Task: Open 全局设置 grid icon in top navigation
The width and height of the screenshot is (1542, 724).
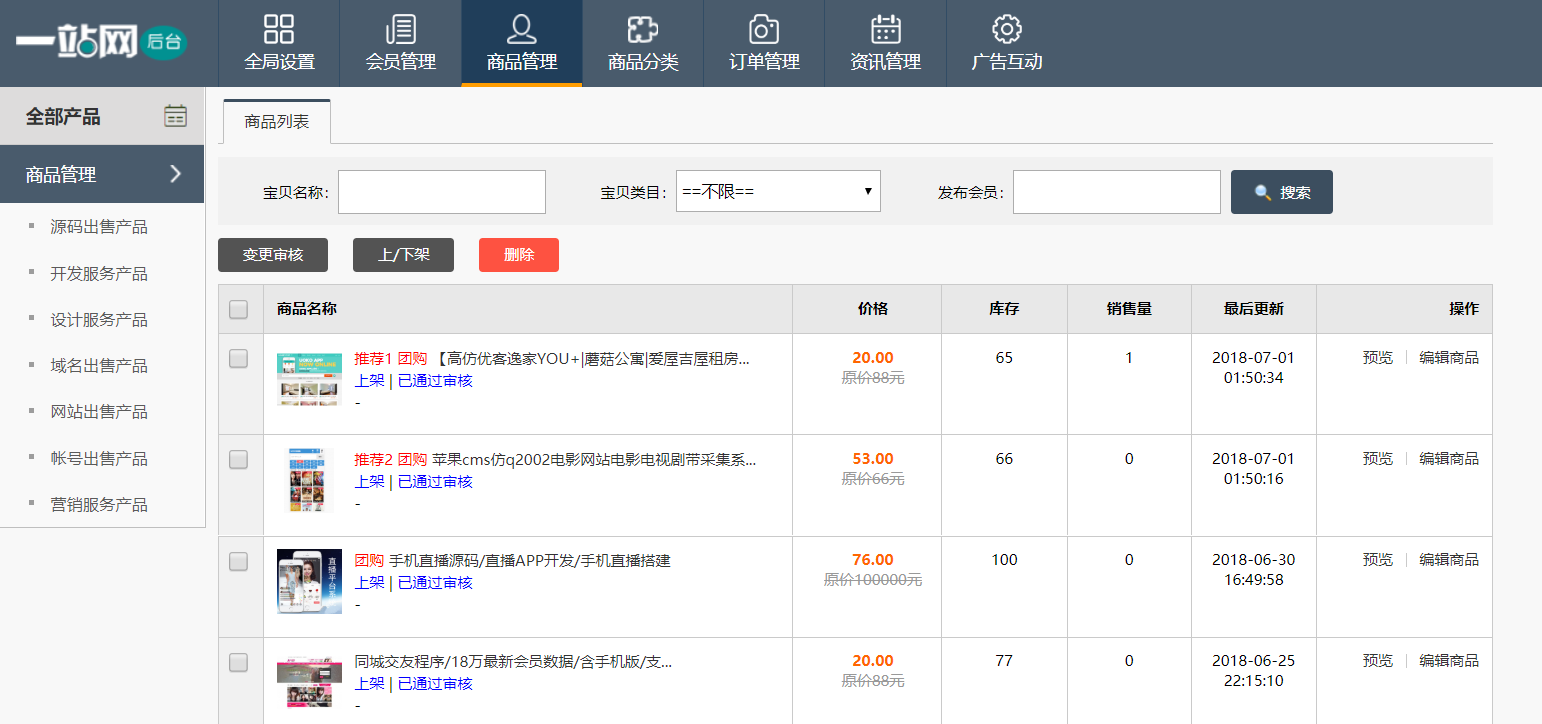Action: (x=279, y=29)
